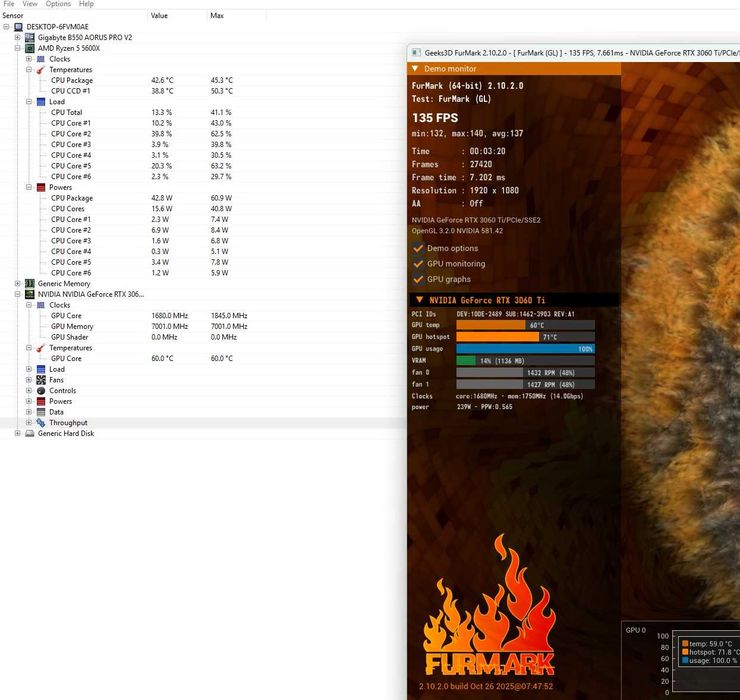Open the View menu
The image size is (740, 700).
[x=30, y=4]
